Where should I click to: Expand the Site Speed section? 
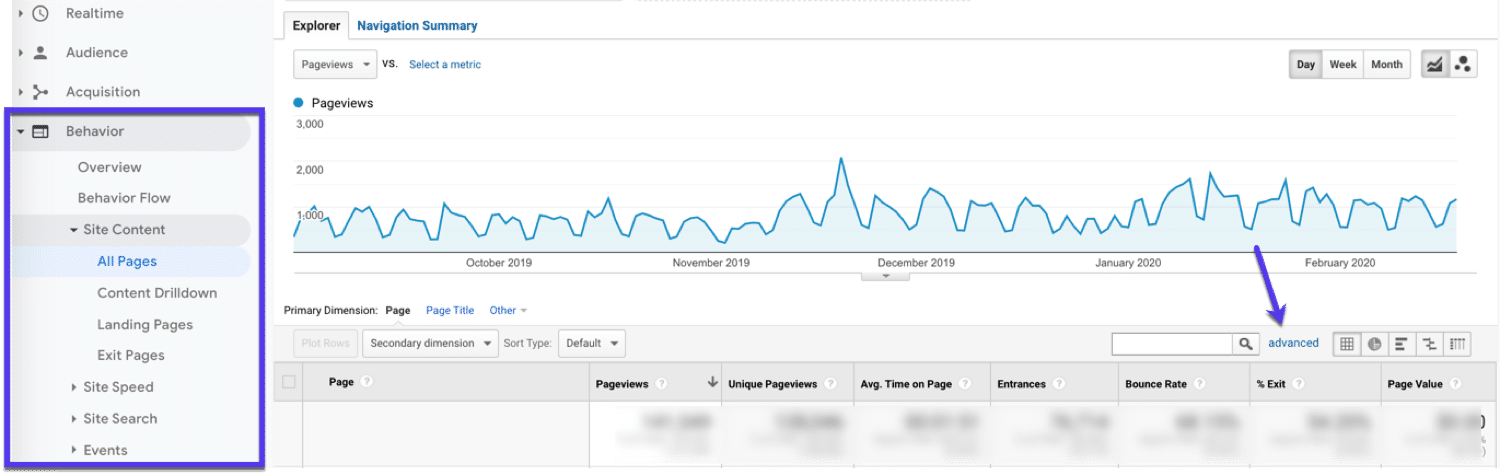pyautogui.click(x=118, y=387)
